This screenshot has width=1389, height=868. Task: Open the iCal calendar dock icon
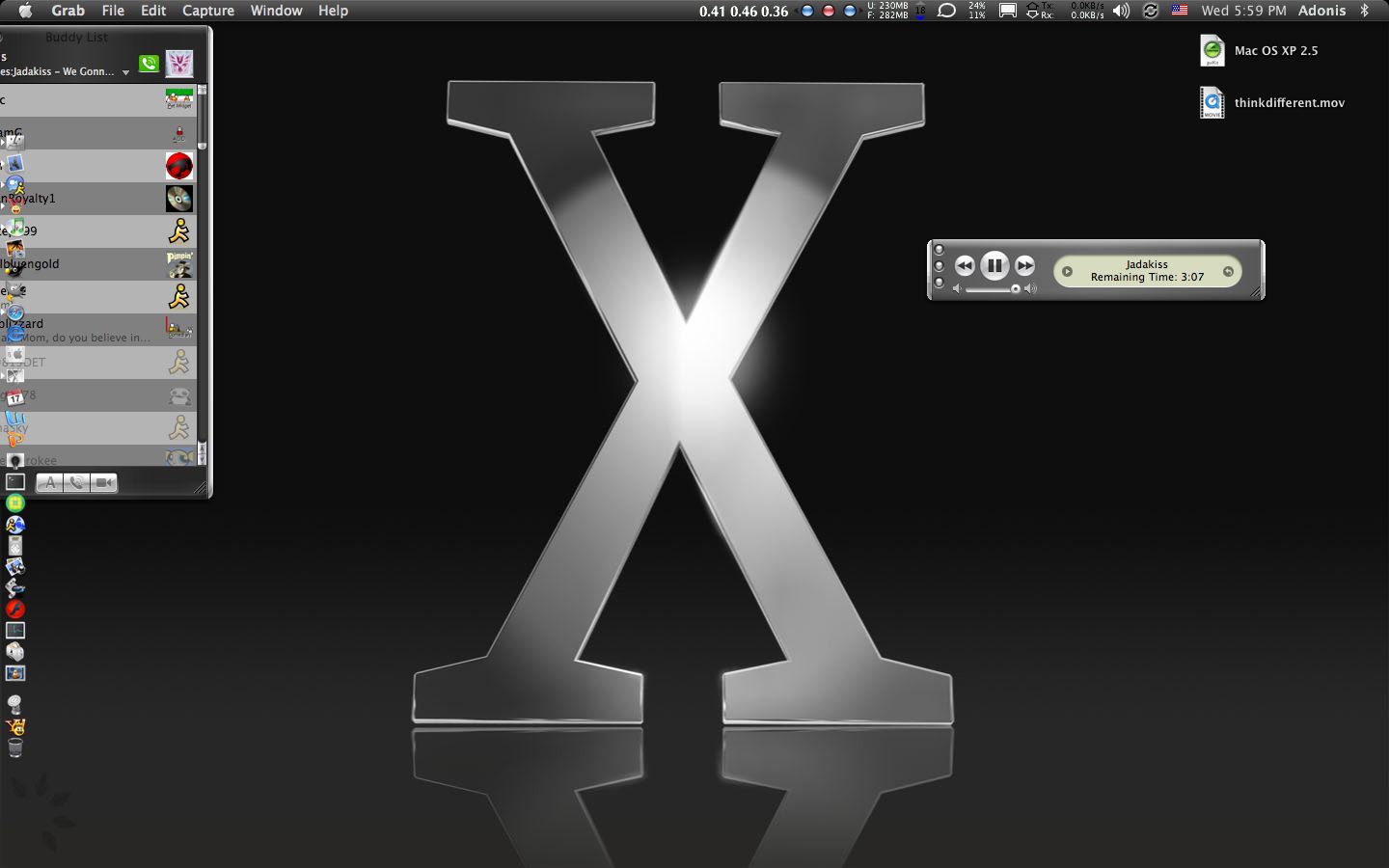[15, 396]
